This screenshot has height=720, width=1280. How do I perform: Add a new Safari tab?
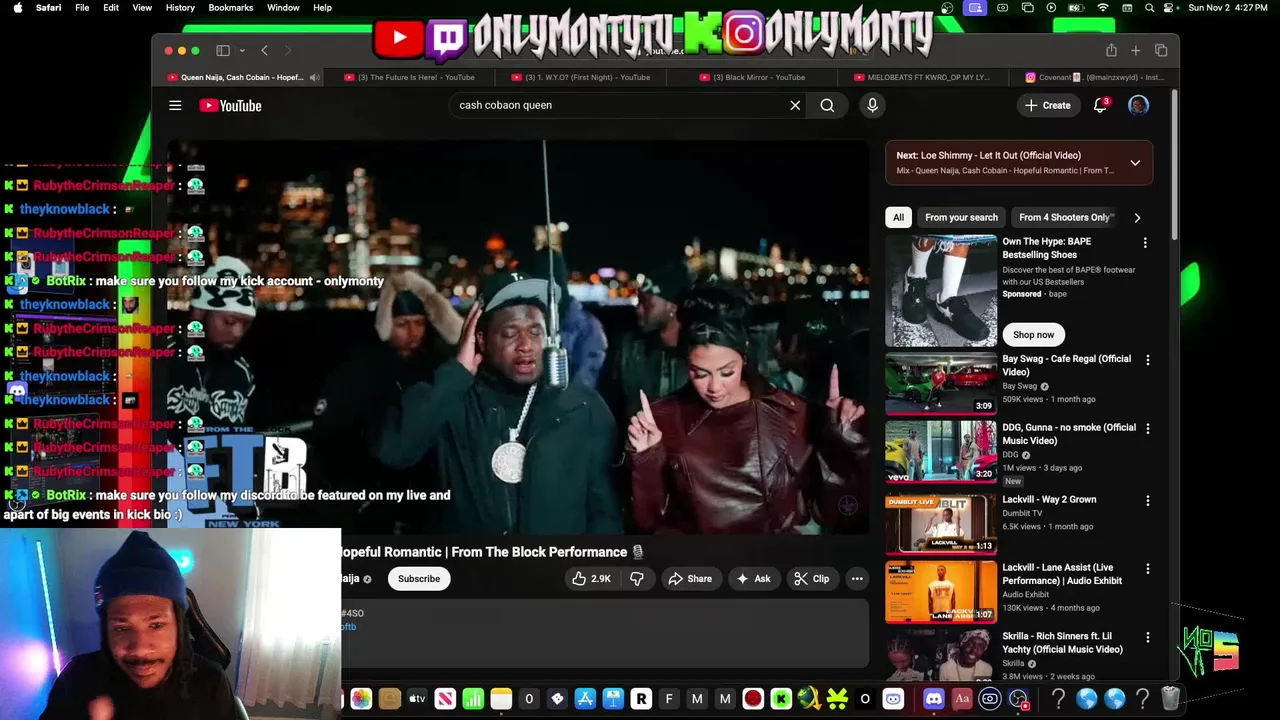tap(1135, 50)
